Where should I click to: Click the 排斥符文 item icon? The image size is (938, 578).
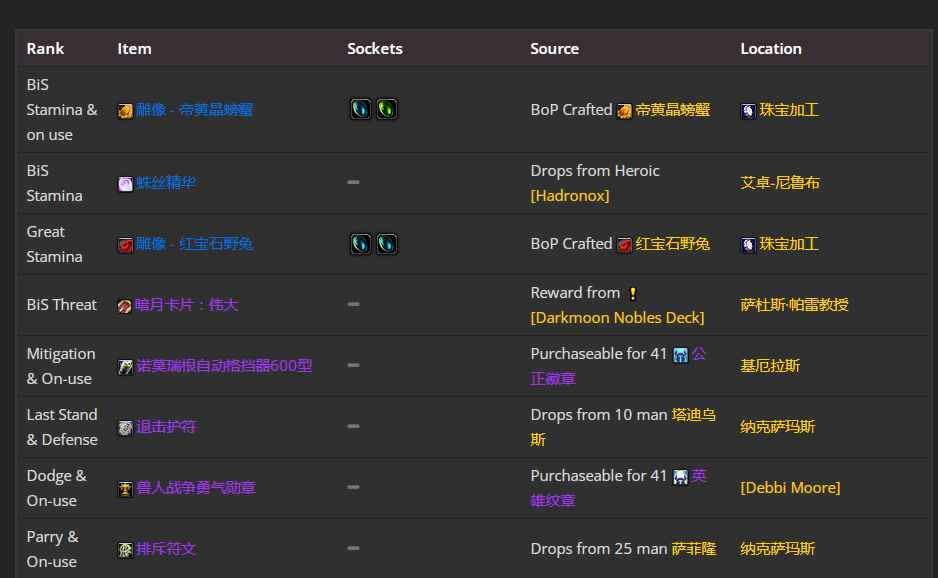pyautogui.click(x=125, y=550)
